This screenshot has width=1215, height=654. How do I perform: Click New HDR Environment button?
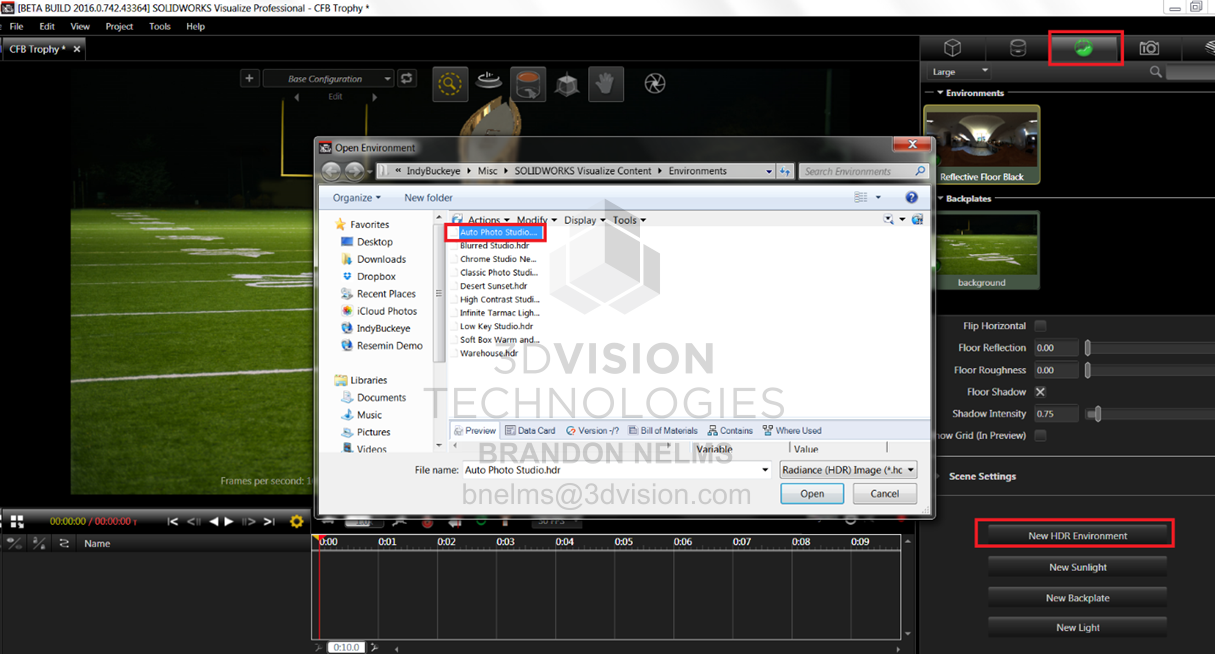click(1077, 536)
